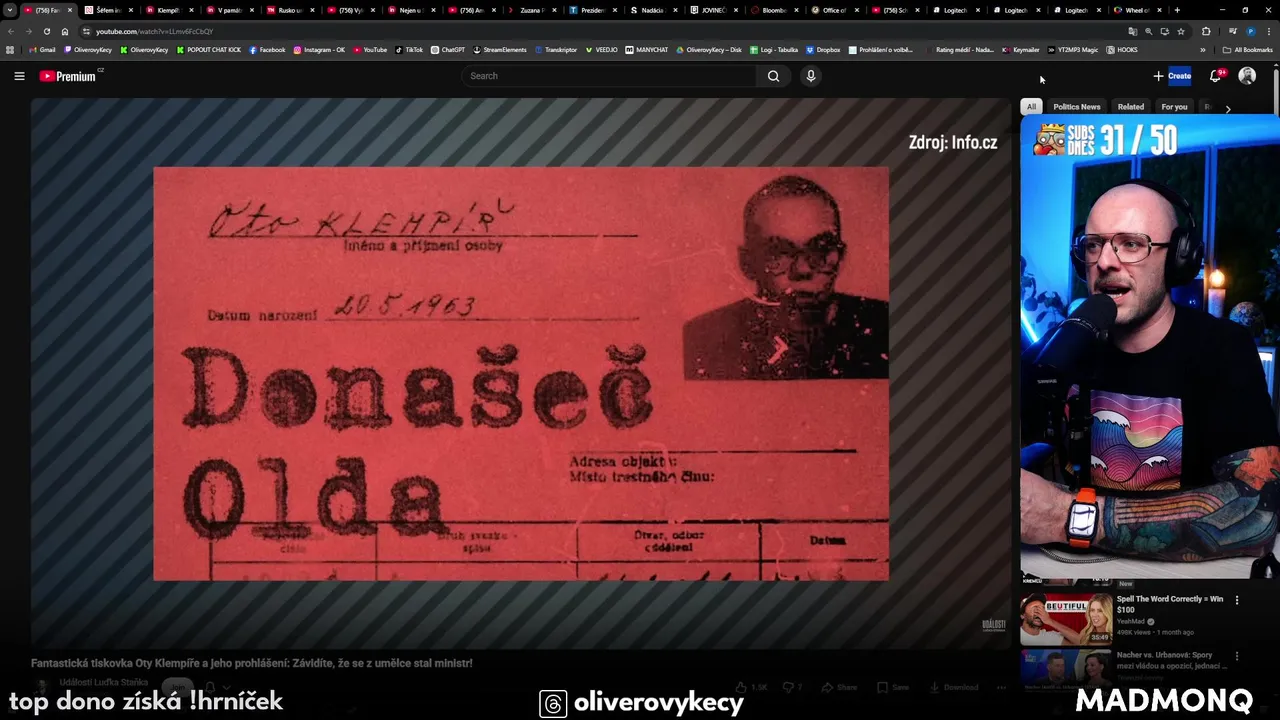Screen dimensions: 1280x720
Task: Open the YeahMad channel link
Action: [1131, 621]
